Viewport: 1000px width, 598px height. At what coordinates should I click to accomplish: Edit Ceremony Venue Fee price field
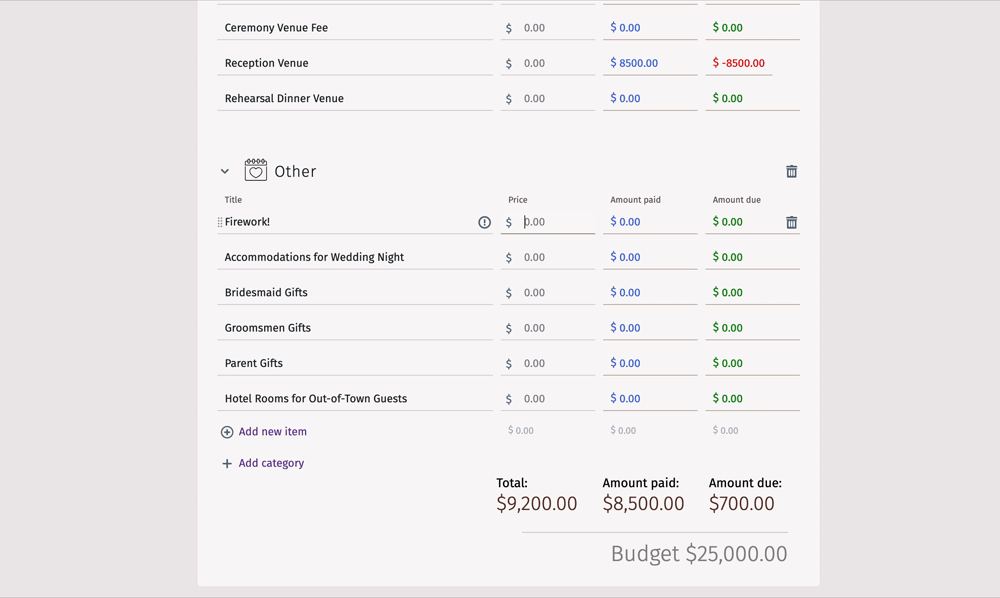point(548,28)
